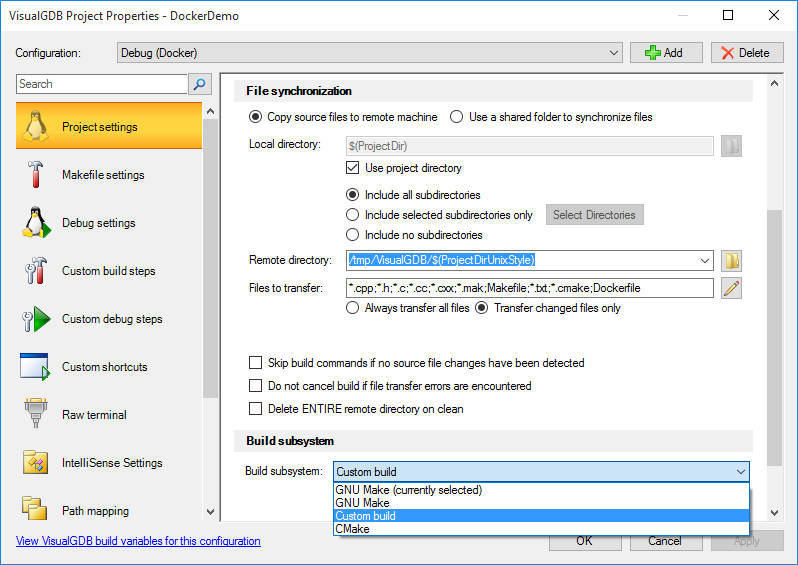Click main panel scroll up arrow

pos(774,83)
